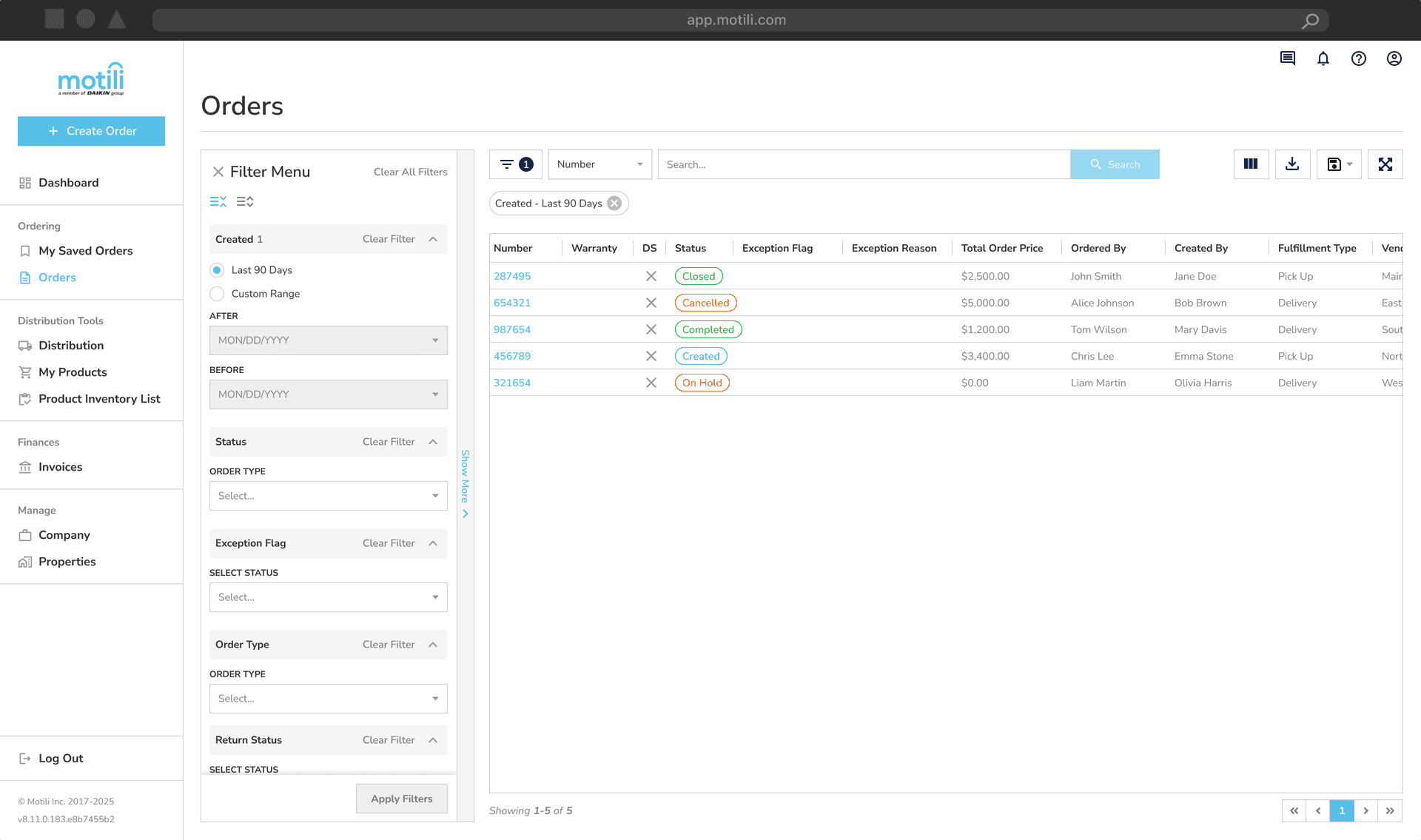Open the save view dropdown icon
The width and height of the screenshot is (1421, 840).
coord(1339,164)
